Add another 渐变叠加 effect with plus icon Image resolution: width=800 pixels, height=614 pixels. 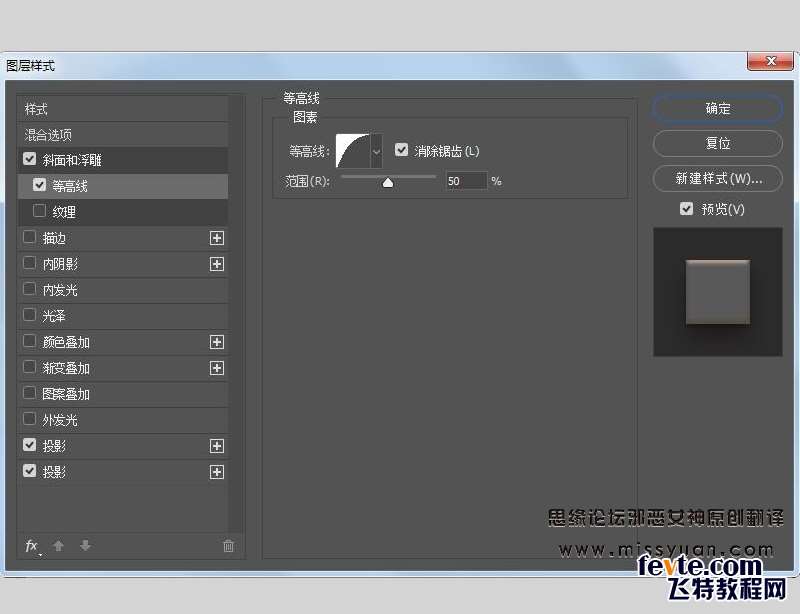pos(217,368)
